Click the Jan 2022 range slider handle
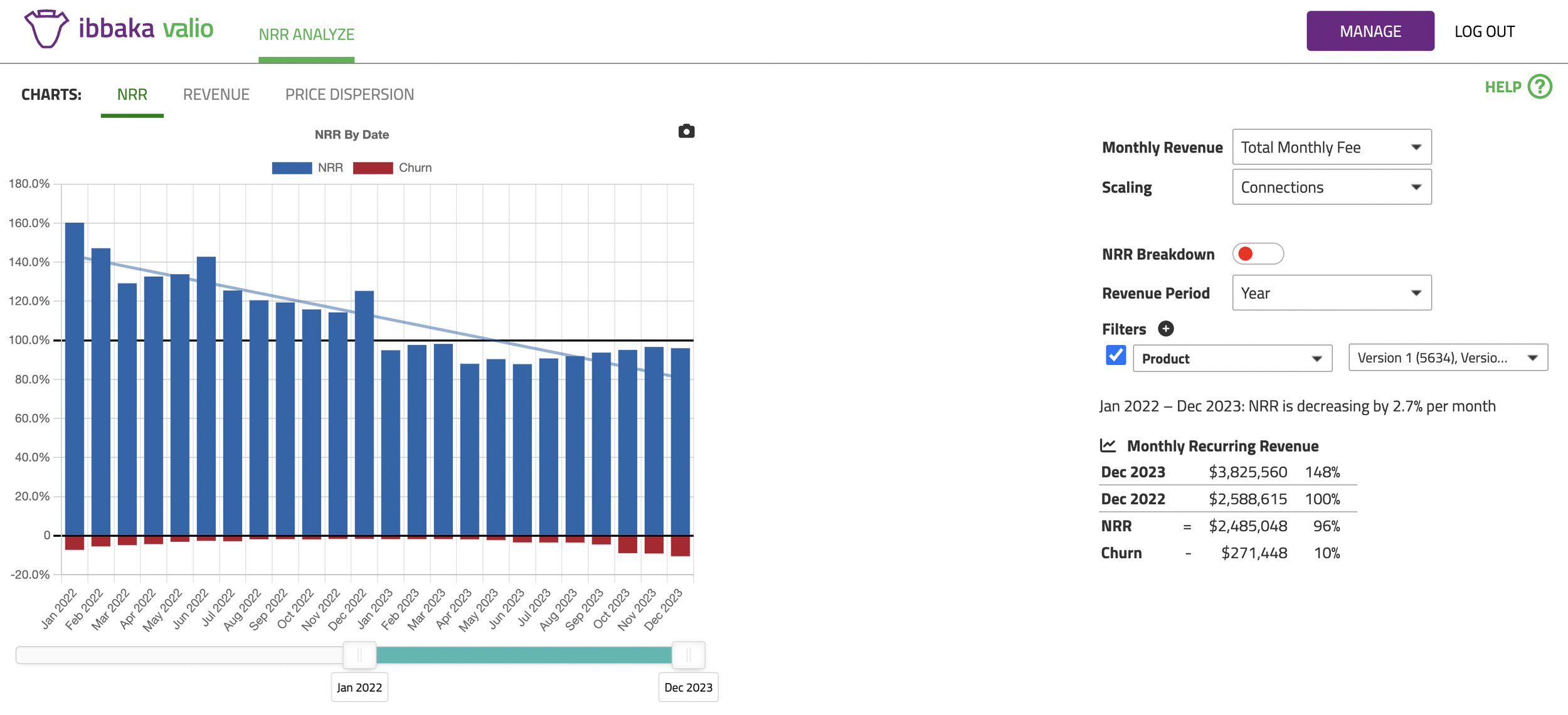 359,655
